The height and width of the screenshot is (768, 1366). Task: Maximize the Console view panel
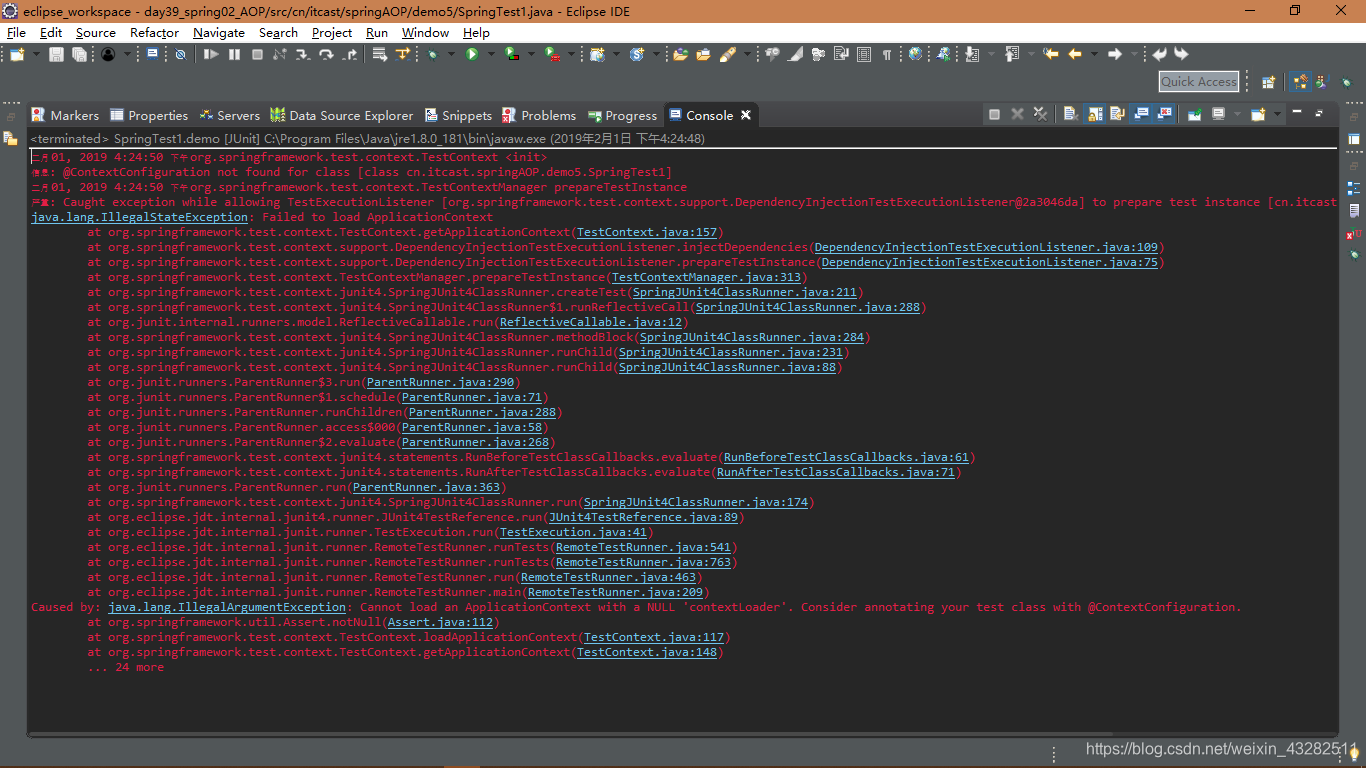pos(1319,113)
